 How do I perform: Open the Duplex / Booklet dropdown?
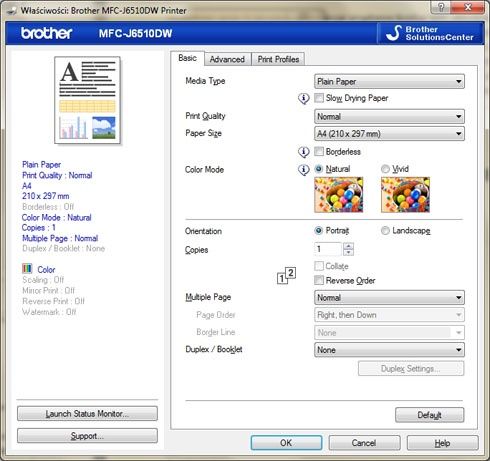coord(389,350)
